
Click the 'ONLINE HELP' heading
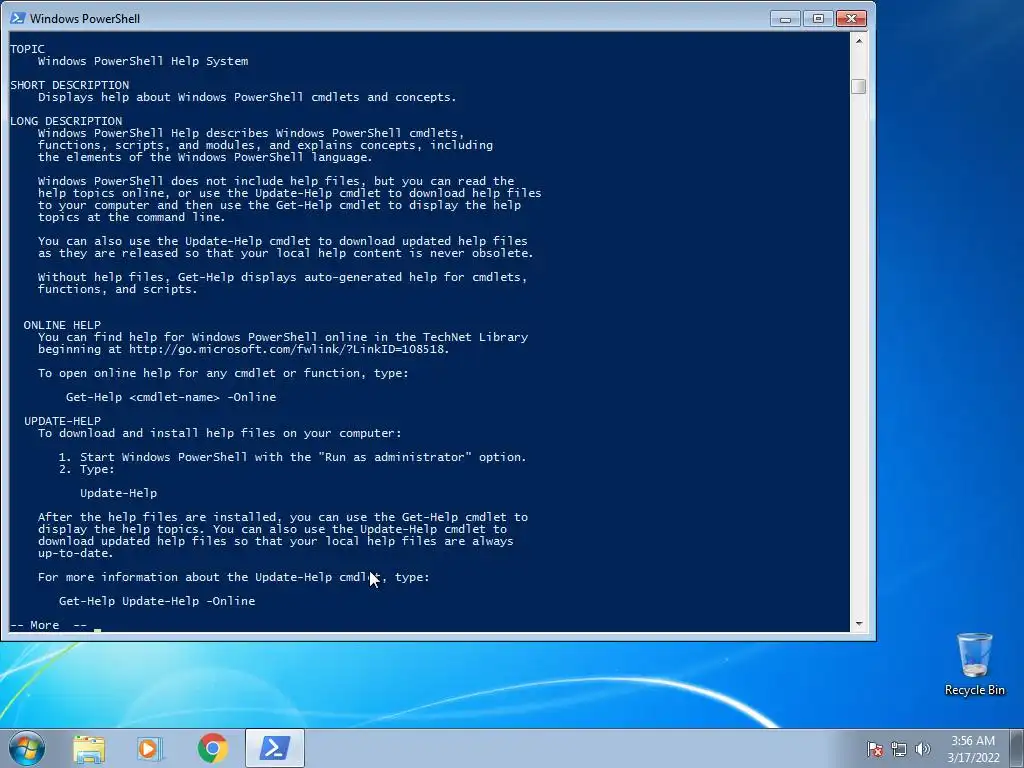pos(62,325)
